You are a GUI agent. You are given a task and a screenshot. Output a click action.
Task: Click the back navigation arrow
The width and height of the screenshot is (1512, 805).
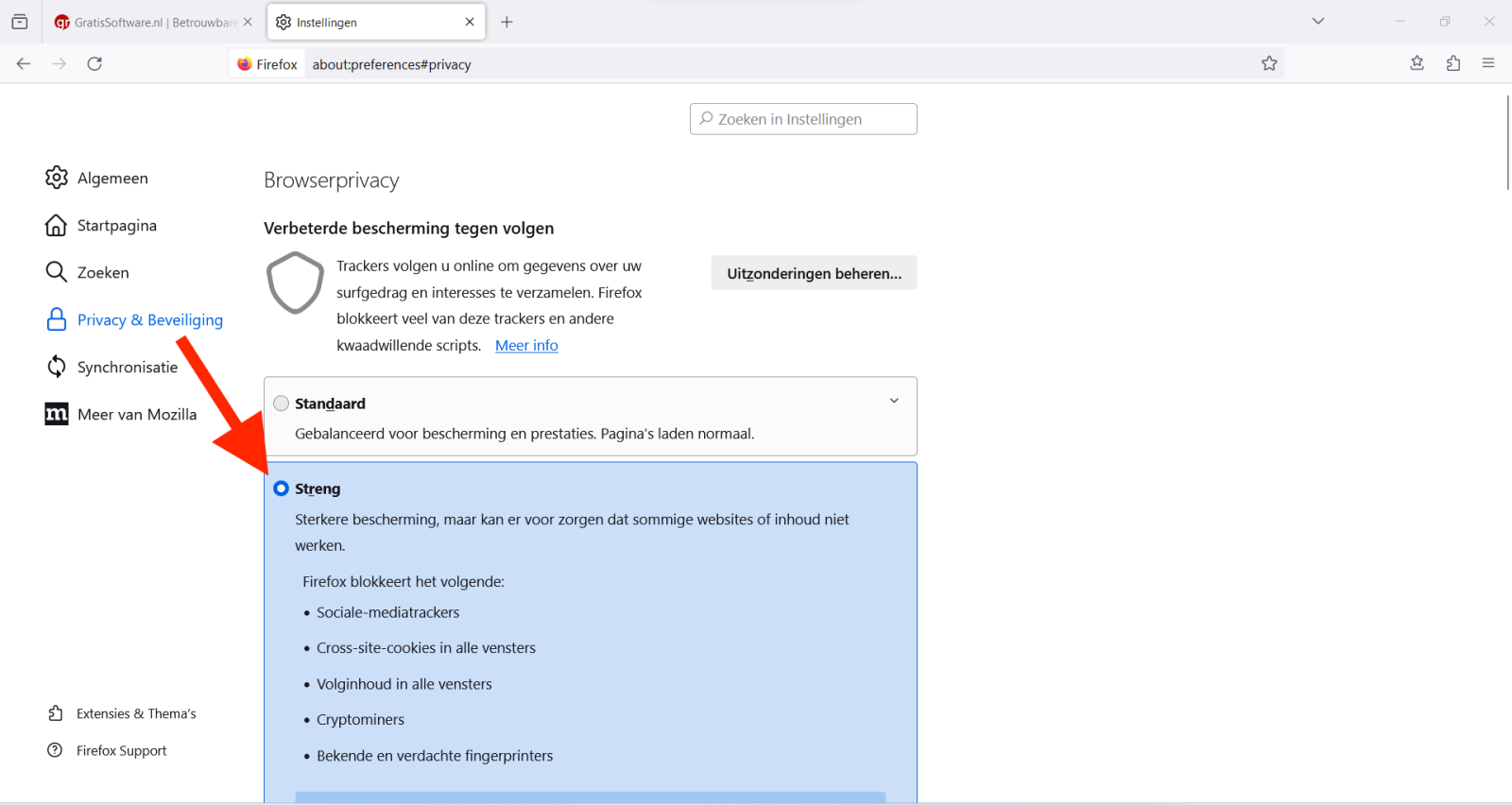[24, 63]
